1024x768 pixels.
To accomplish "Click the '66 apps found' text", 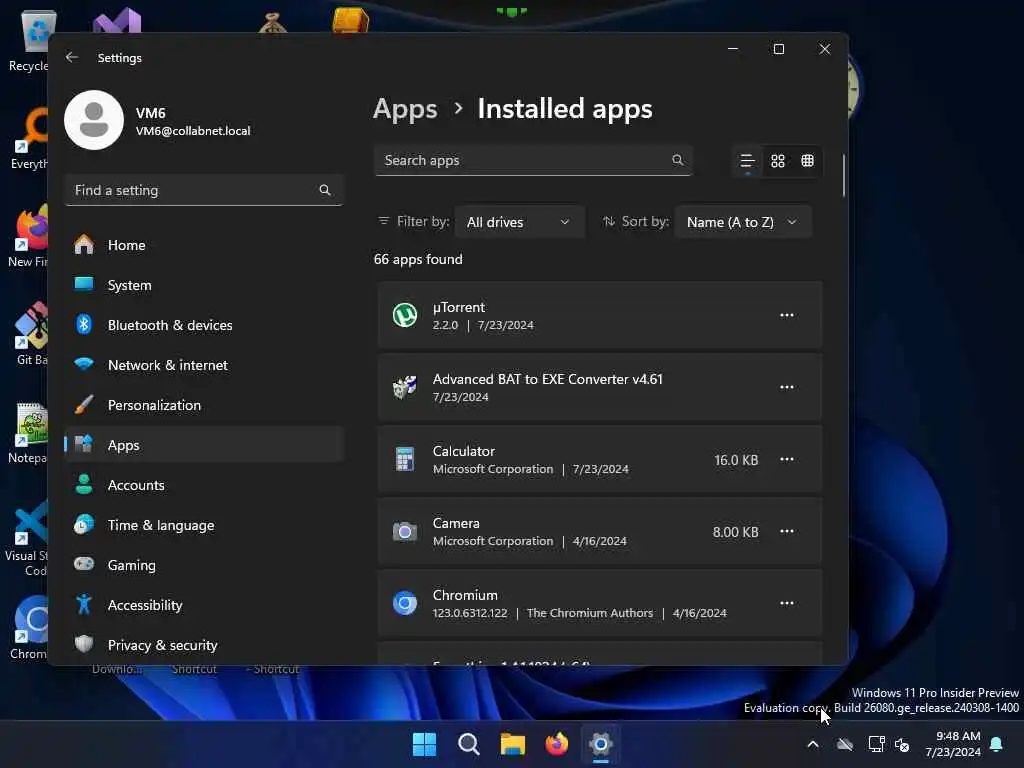I will coord(418,259).
